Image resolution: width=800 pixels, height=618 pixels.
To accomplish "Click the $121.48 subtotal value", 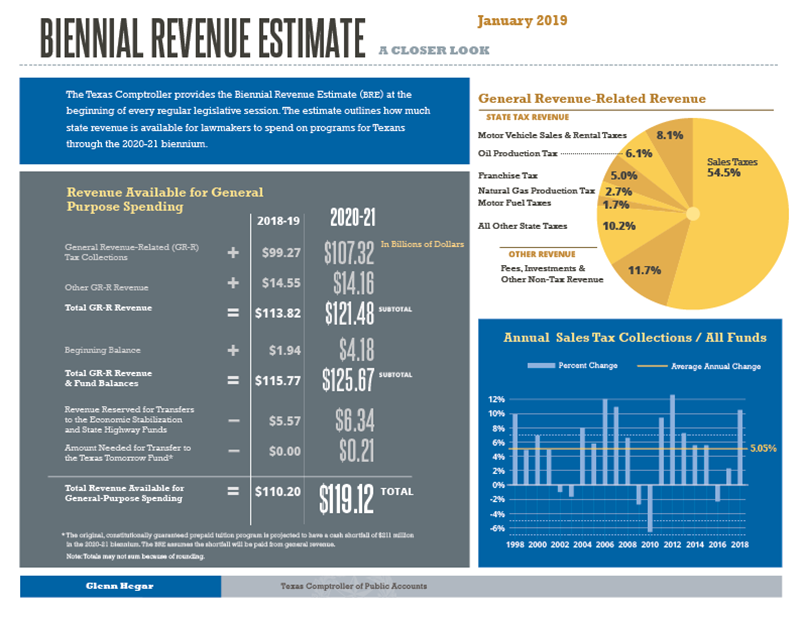I will [x=349, y=313].
